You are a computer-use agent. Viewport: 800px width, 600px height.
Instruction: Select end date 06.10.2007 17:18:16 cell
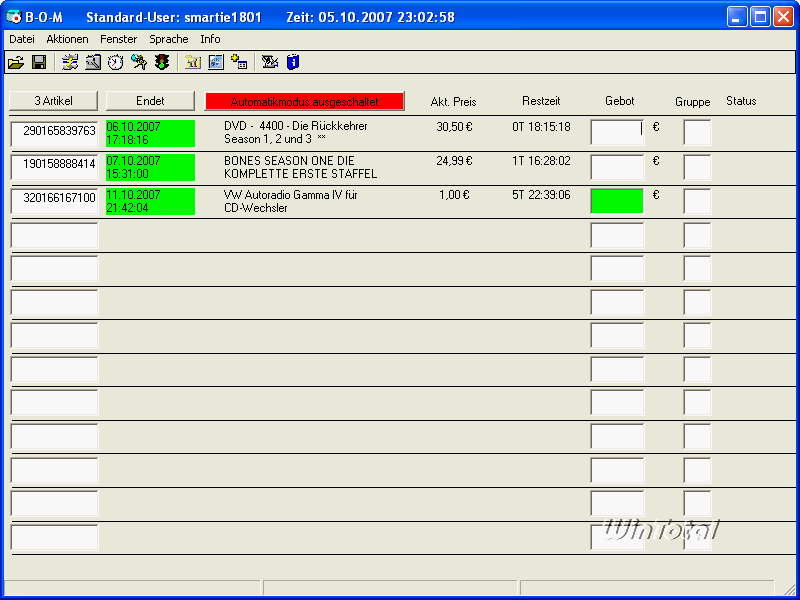[151, 133]
